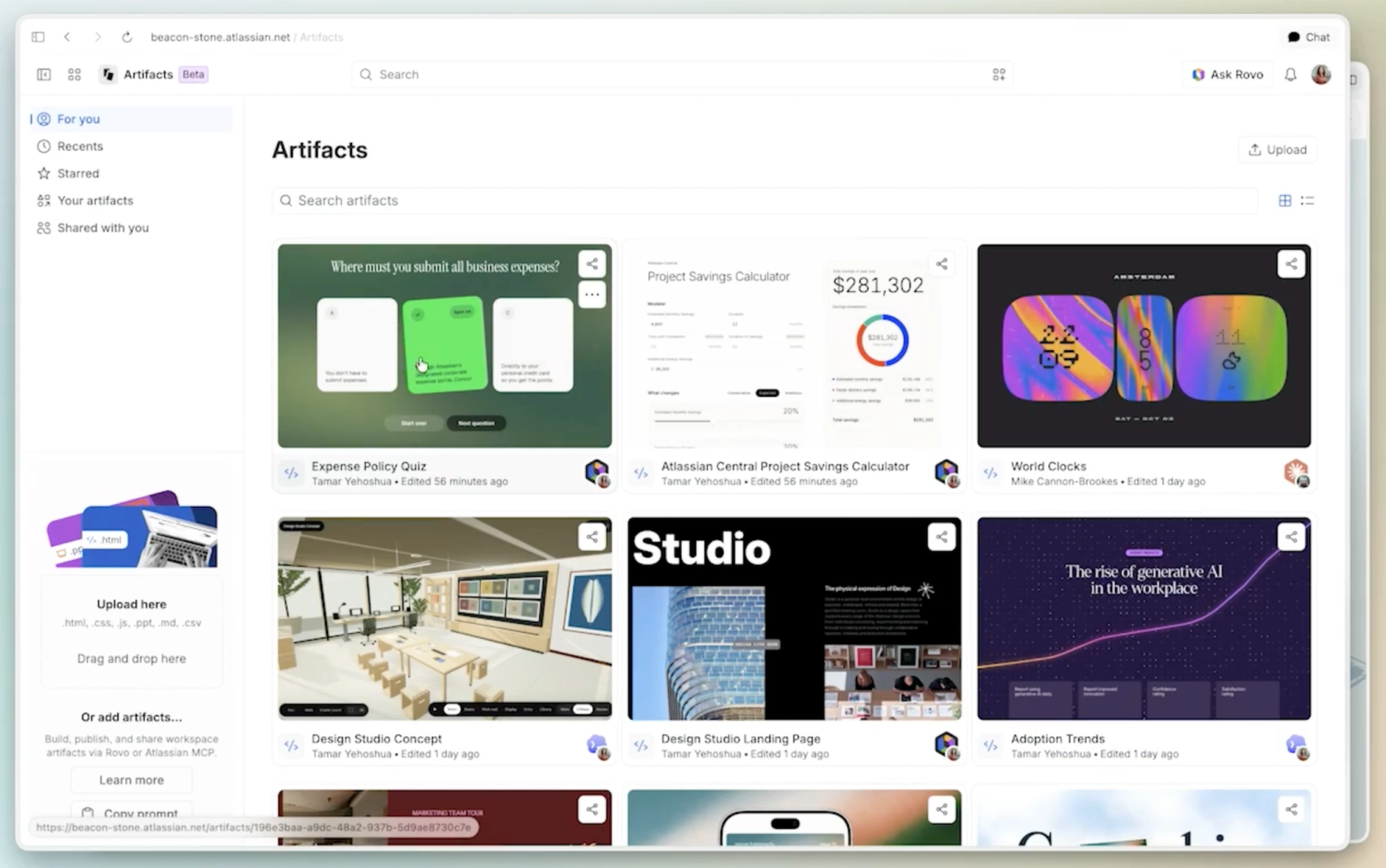Viewport: 1386px width, 868px height.
Task: Click creator avatar on World Clocks card
Action: 1297,474
